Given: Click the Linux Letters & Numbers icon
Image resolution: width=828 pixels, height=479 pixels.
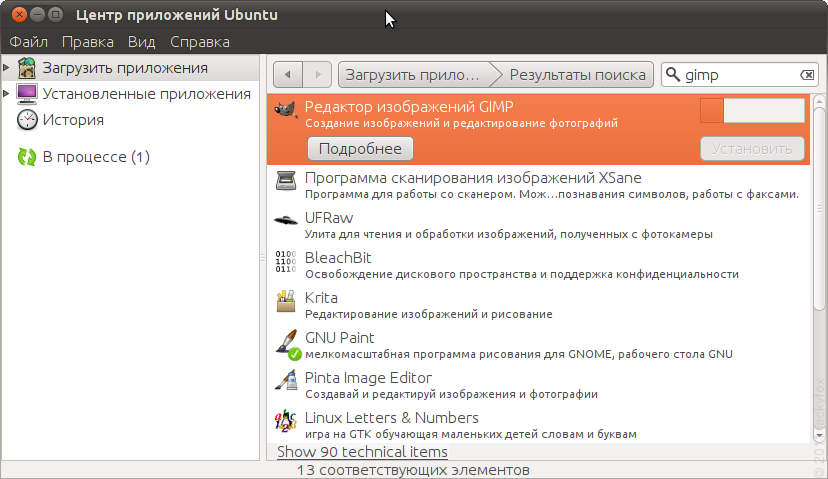Looking at the screenshot, I should [286, 420].
